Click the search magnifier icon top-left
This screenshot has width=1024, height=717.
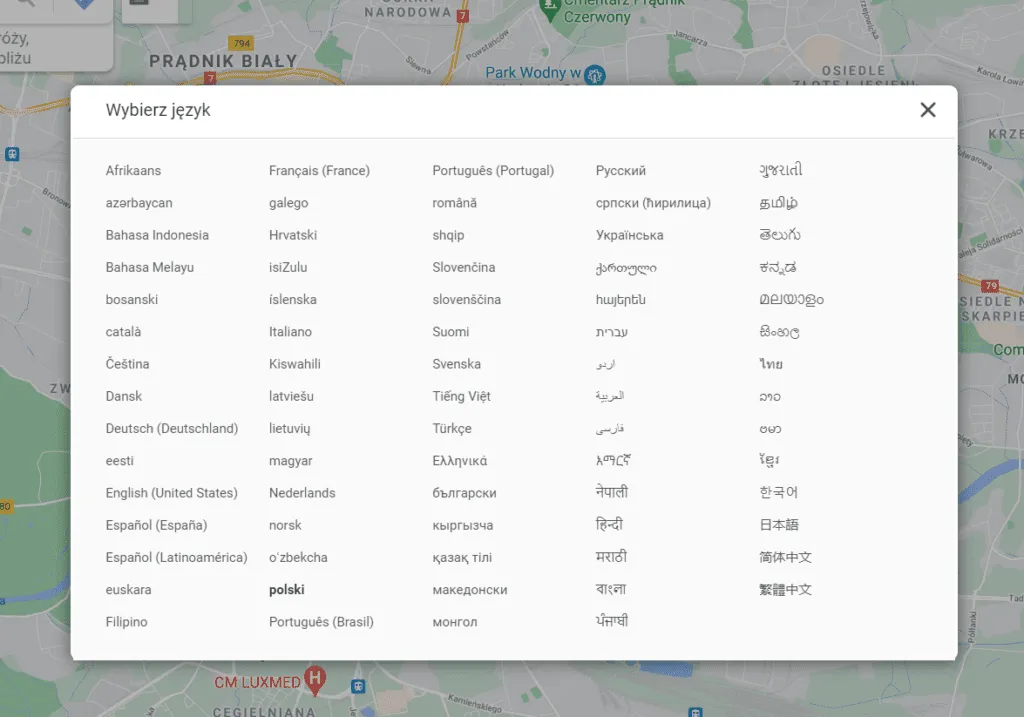tap(25, 4)
